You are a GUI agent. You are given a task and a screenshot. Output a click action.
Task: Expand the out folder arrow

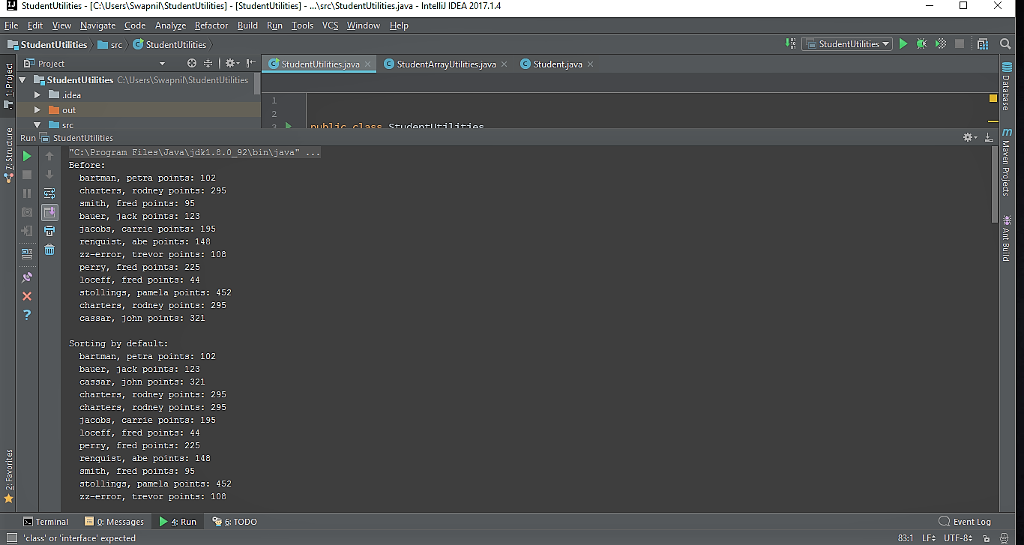pos(37,110)
